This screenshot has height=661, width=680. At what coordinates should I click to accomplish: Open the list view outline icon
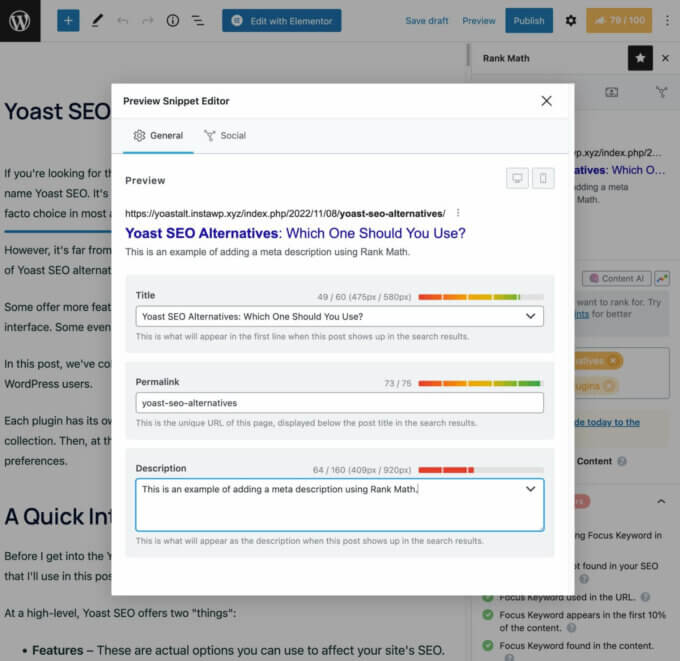click(198, 20)
